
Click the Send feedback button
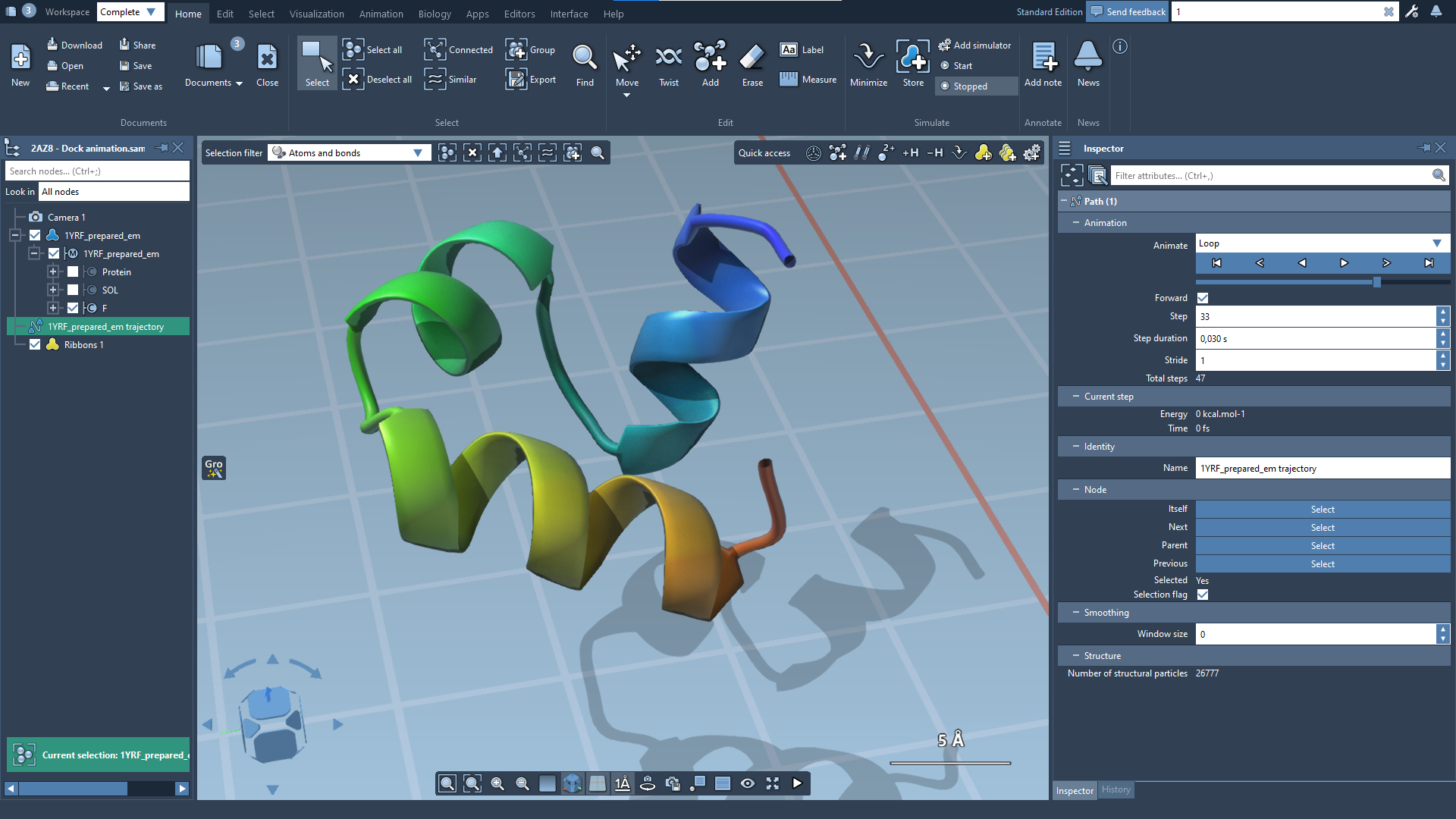pyautogui.click(x=1128, y=11)
